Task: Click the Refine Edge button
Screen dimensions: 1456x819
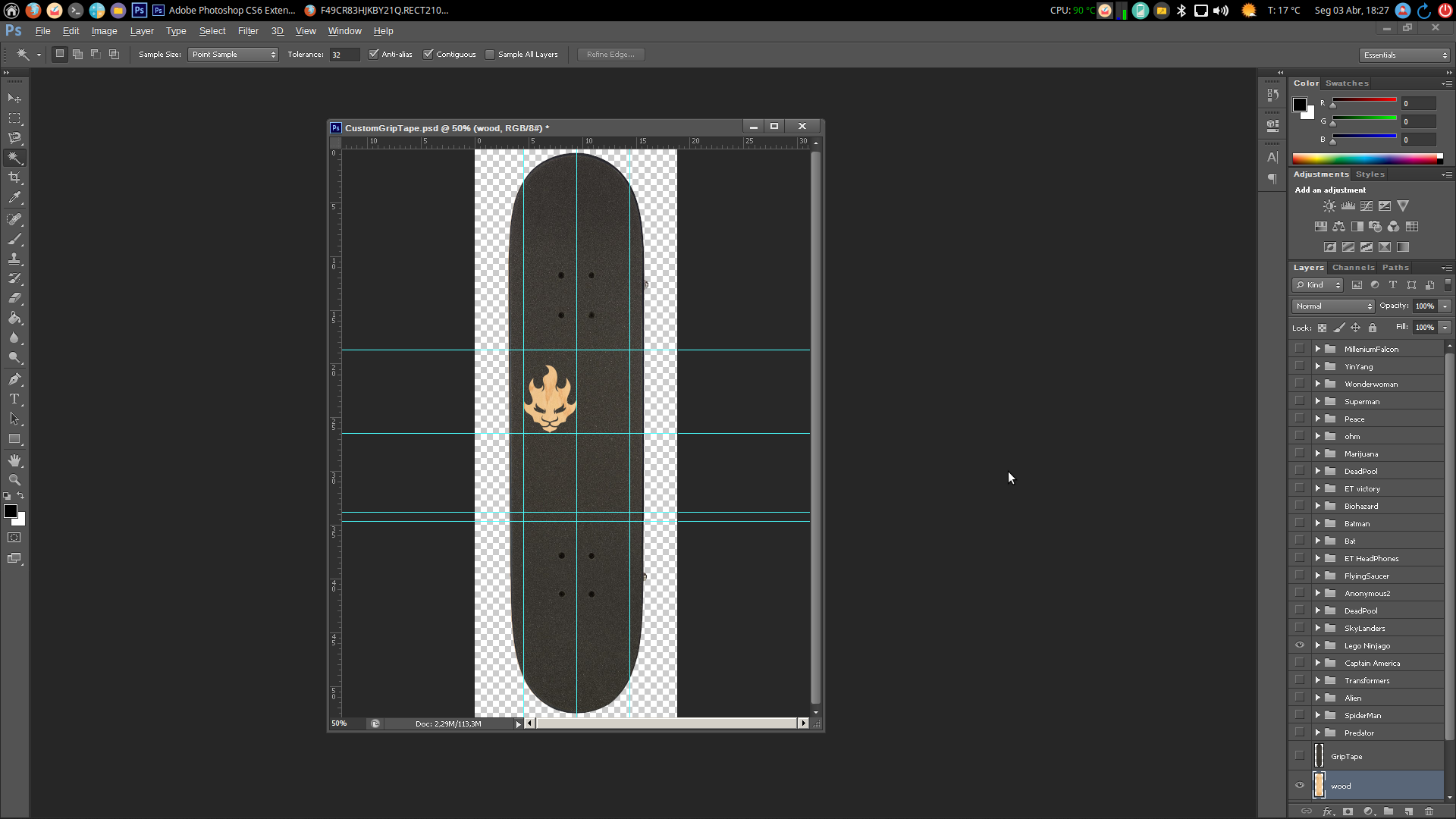Action: 610,55
